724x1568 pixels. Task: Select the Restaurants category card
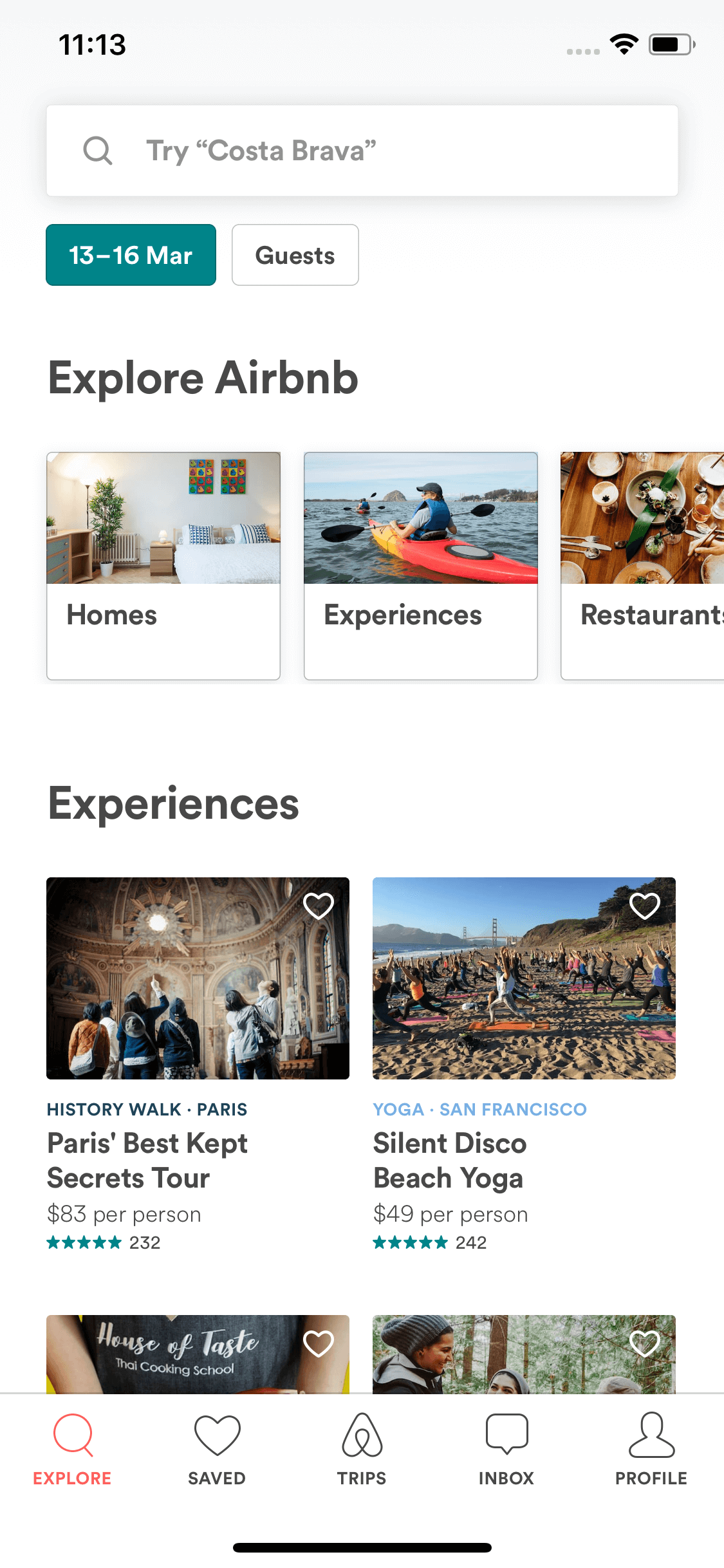point(642,566)
